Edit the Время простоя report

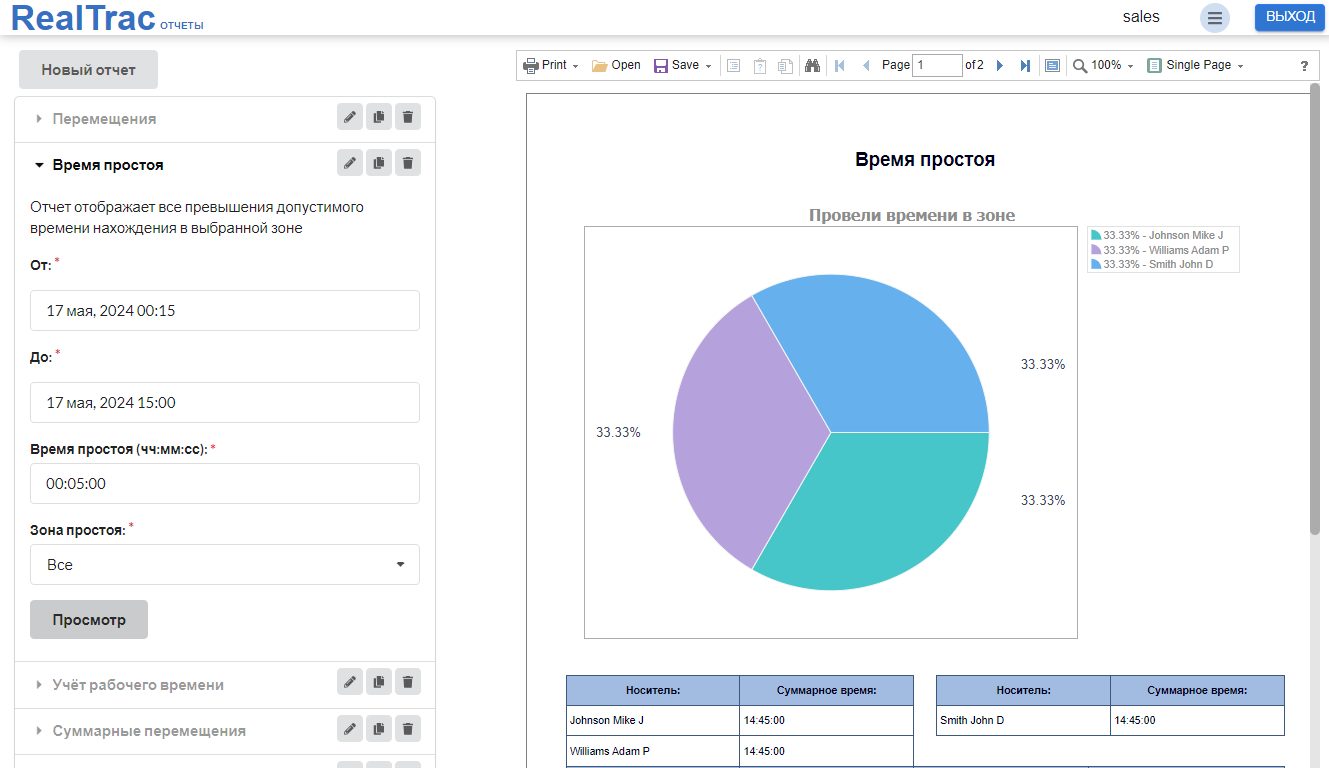pyautogui.click(x=350, y=162)
